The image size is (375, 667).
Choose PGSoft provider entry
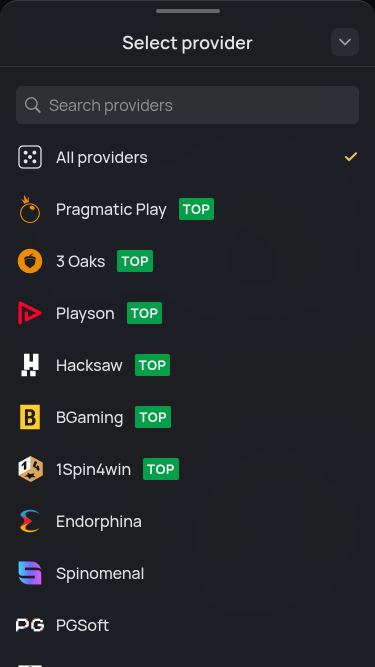[x=188, y=625]
